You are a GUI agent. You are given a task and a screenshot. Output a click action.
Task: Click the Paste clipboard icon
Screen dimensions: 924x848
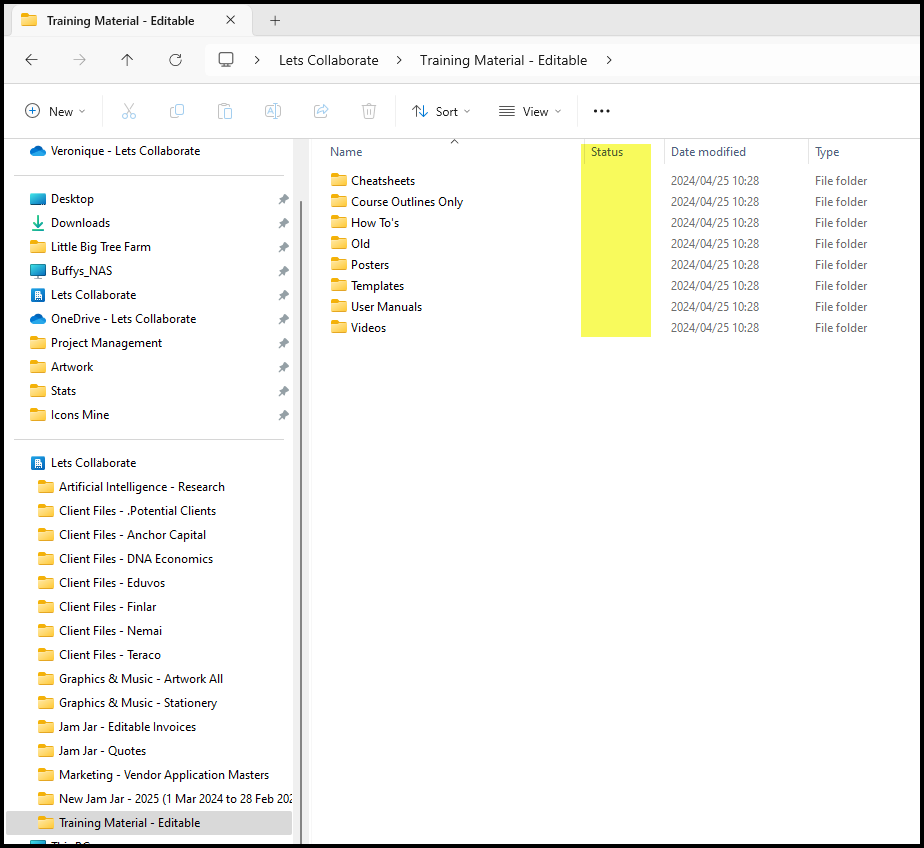[225, 111]
